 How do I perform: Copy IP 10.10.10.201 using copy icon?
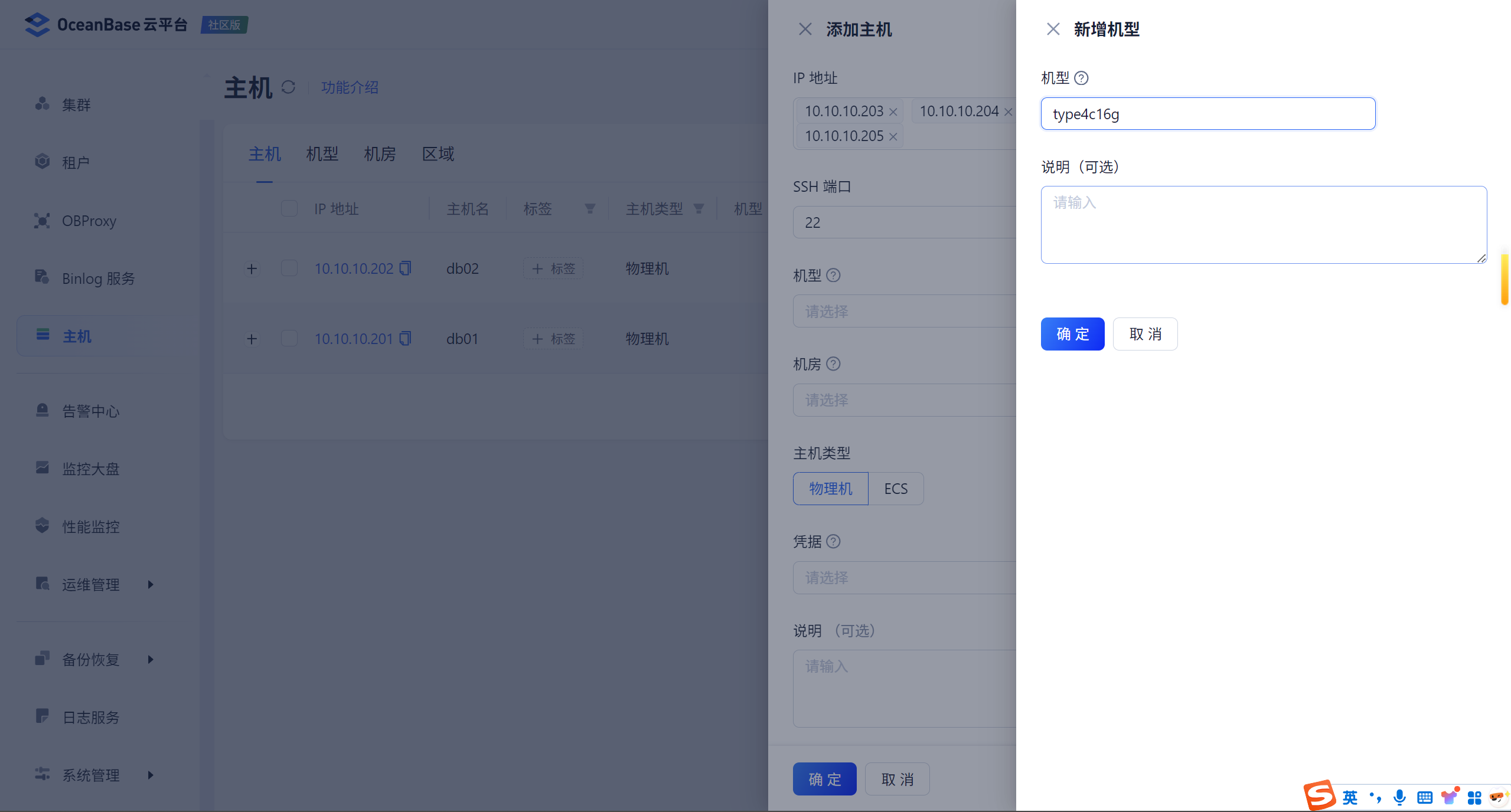pyautogui.click(x=405, y=339)
